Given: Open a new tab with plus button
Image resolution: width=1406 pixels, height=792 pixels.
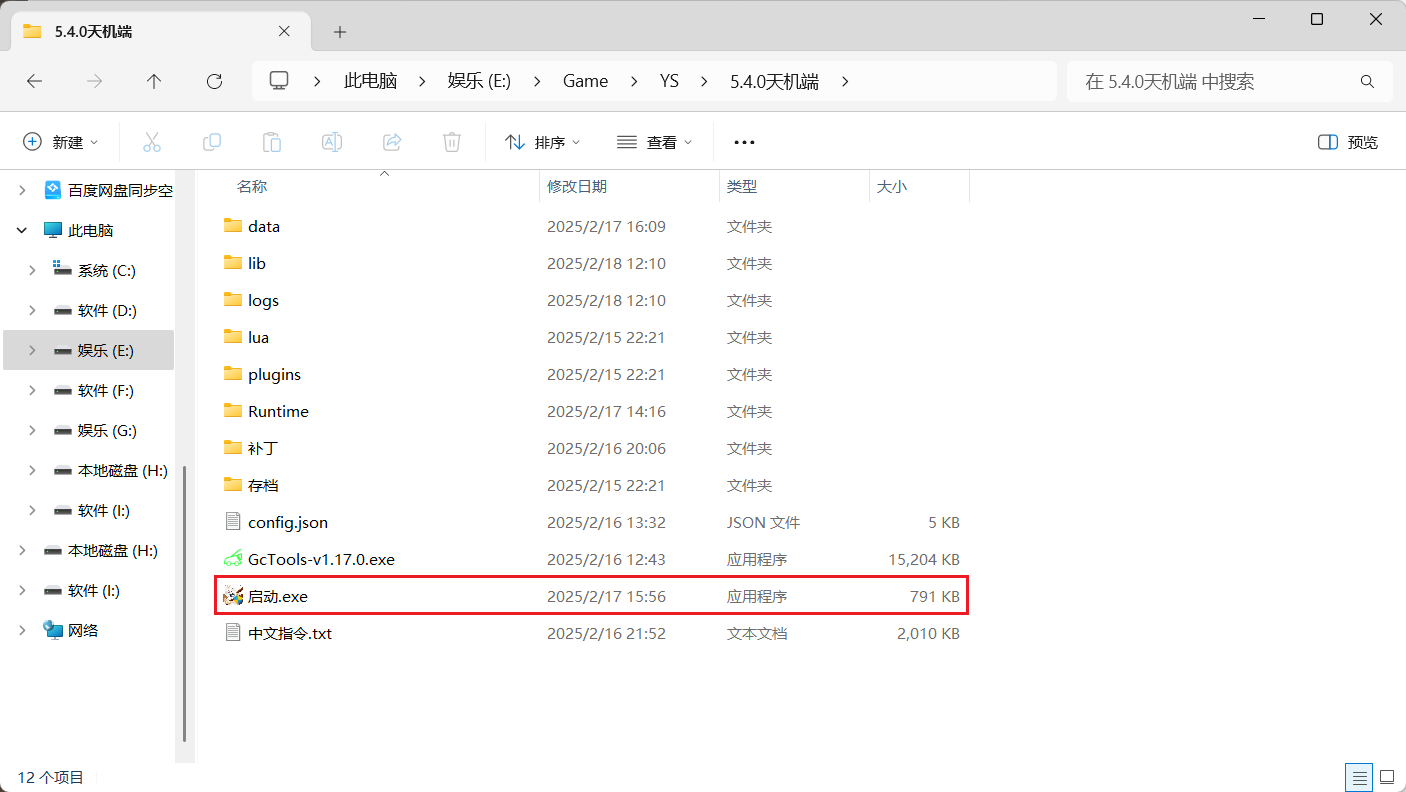Looking at the screenshot, I should click(340, 32).
